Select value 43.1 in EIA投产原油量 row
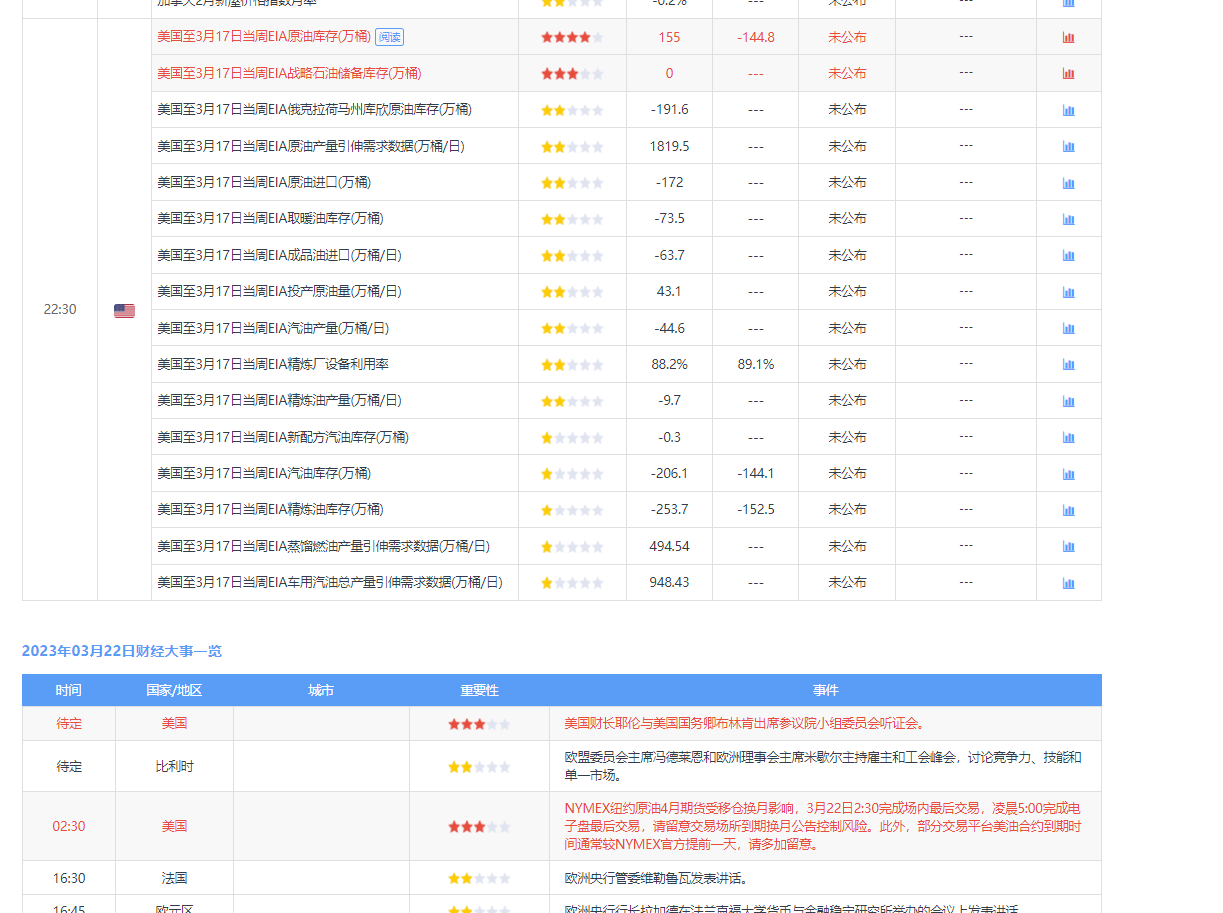The image size is (1223, 913). 669,291
